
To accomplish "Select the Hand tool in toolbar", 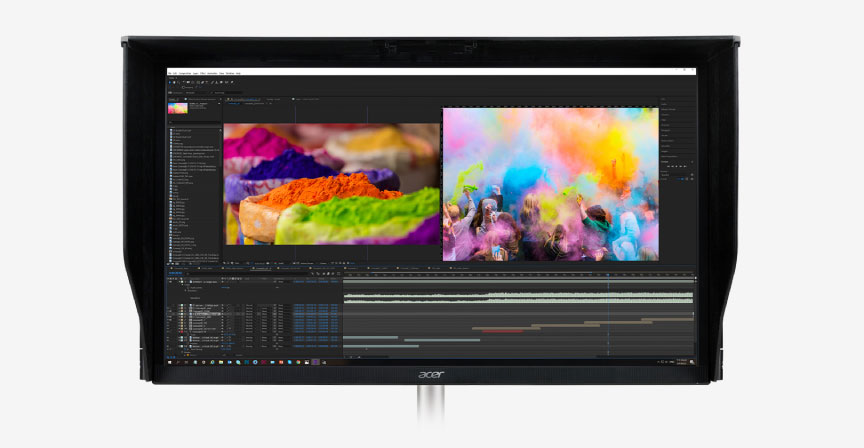I will 174,83.
